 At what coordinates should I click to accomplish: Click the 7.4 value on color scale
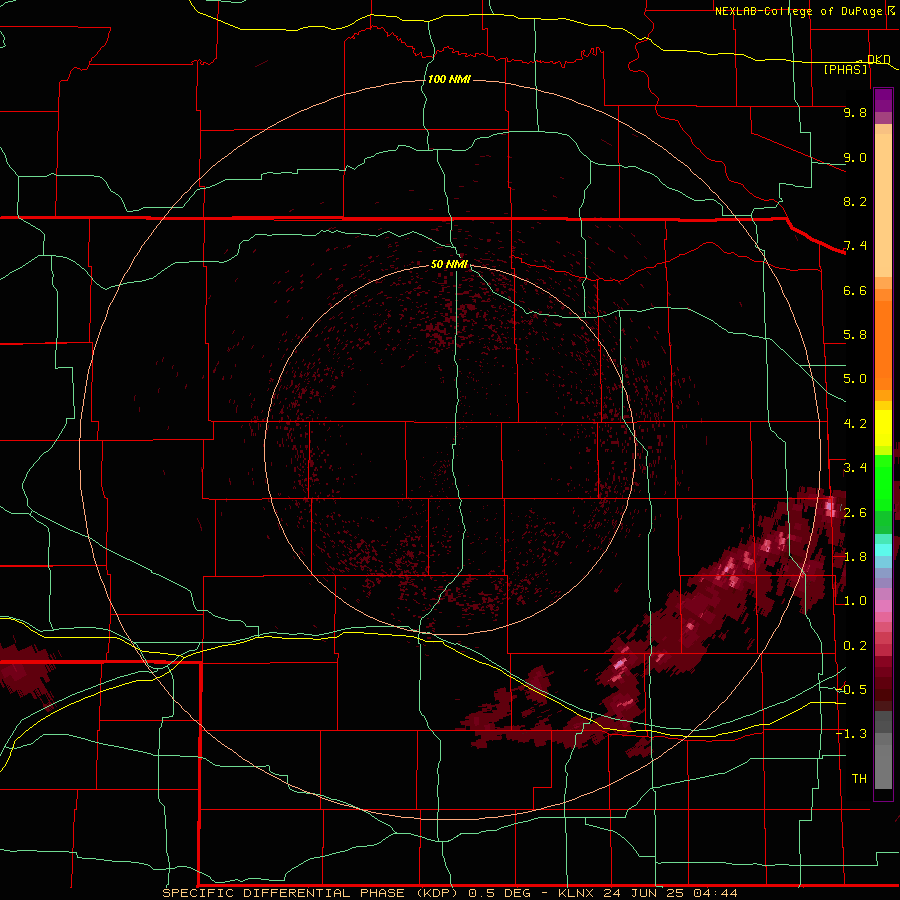[x=855, y=246]
